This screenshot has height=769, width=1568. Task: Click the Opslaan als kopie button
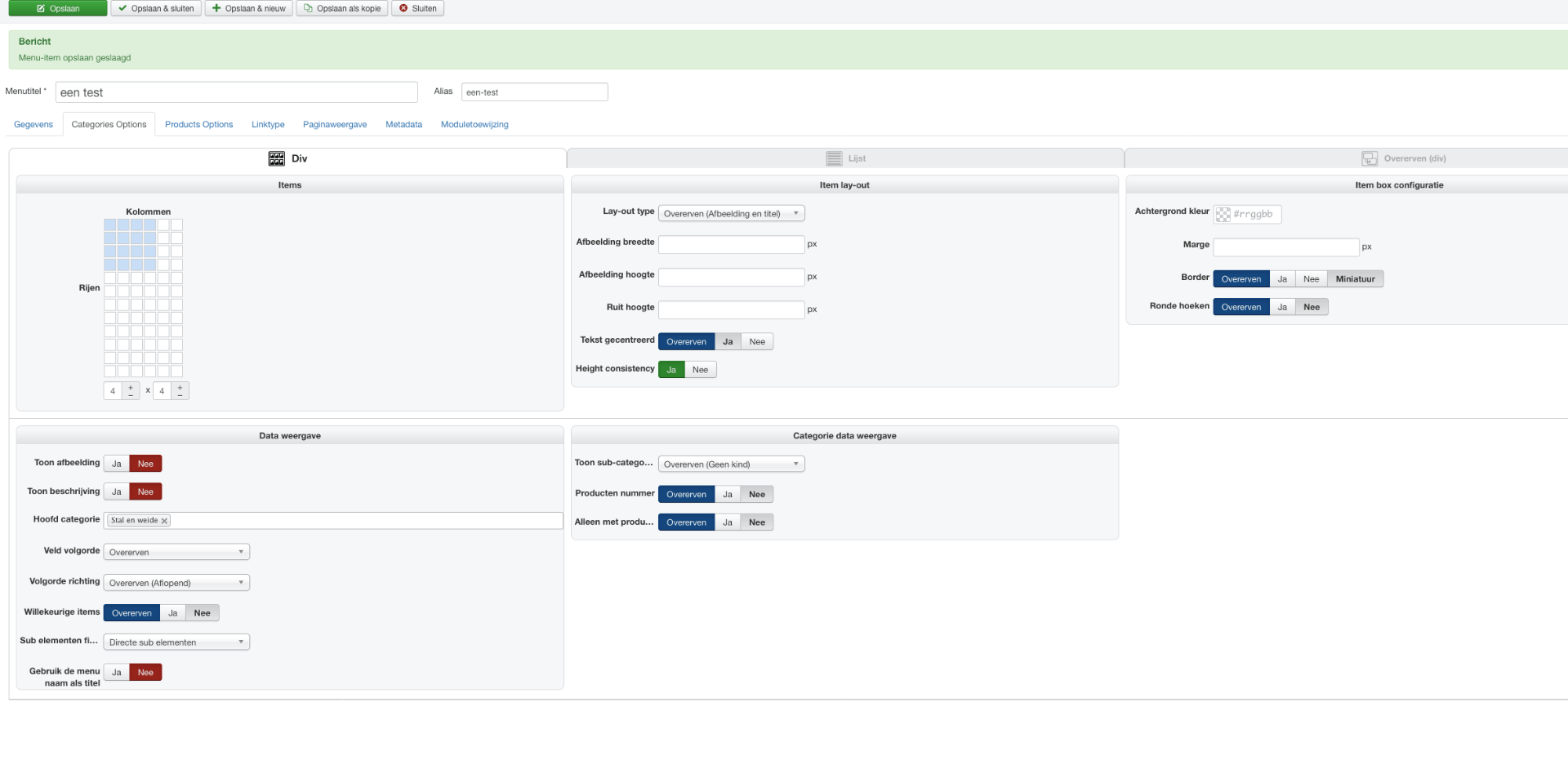(341, 8)
